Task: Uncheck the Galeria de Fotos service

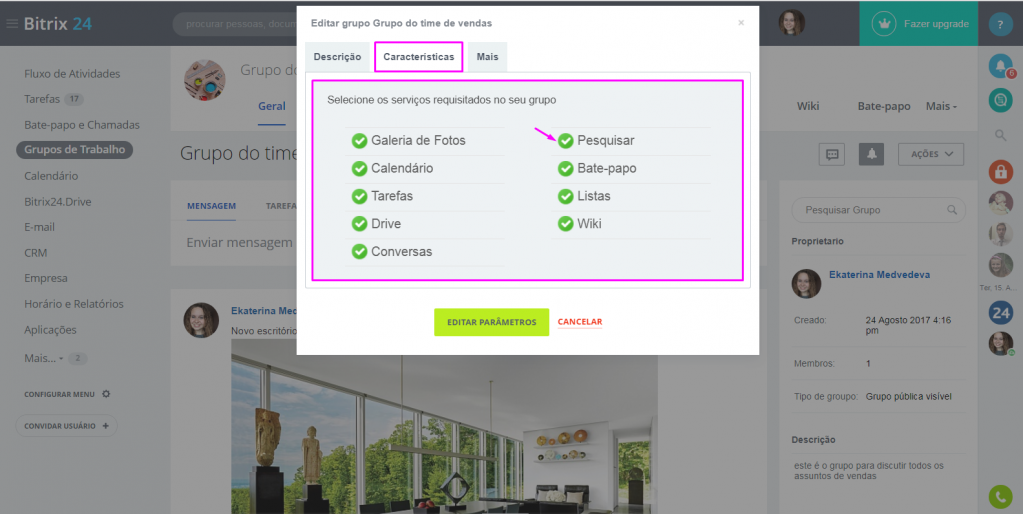Action: click(x=359, y=141)
